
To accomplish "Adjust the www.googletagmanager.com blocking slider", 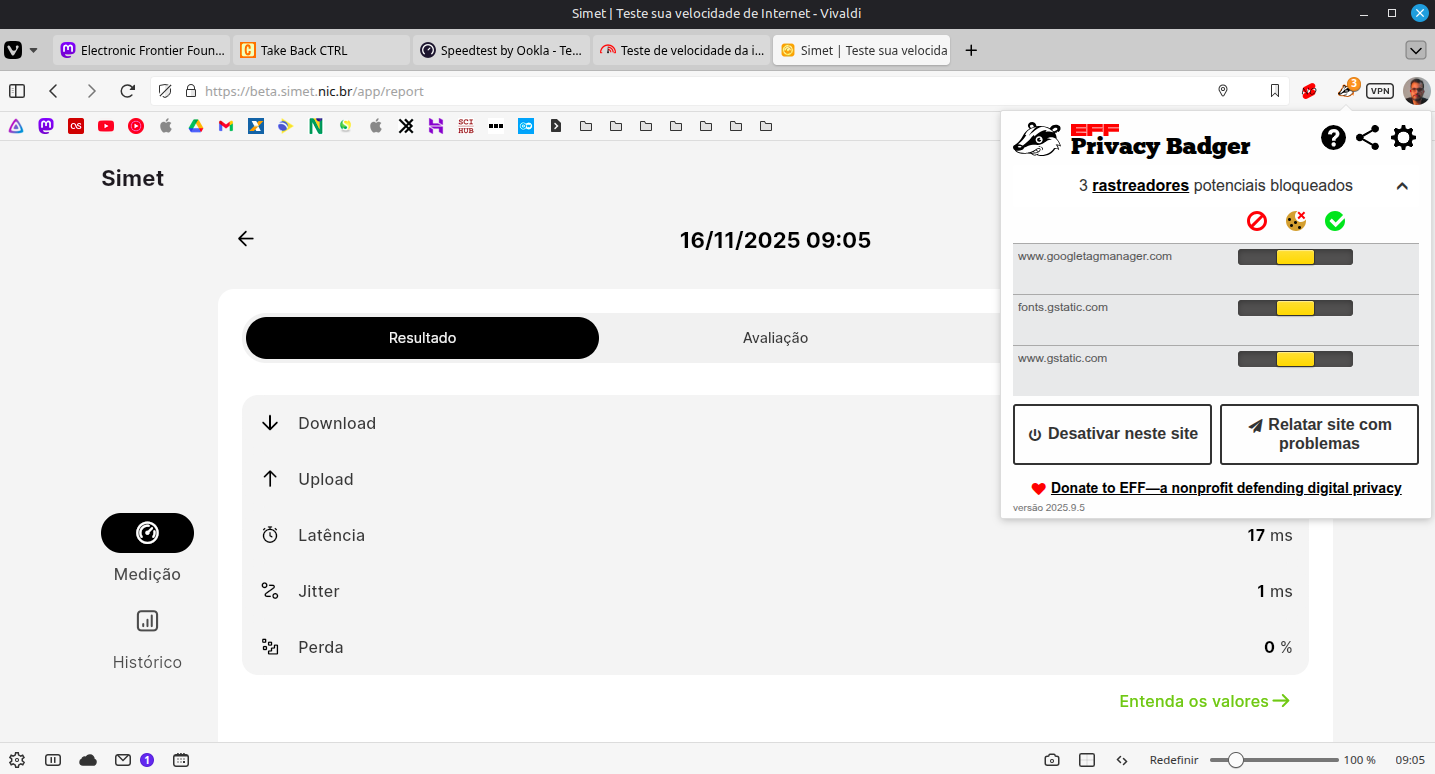I will [1295, 257].
